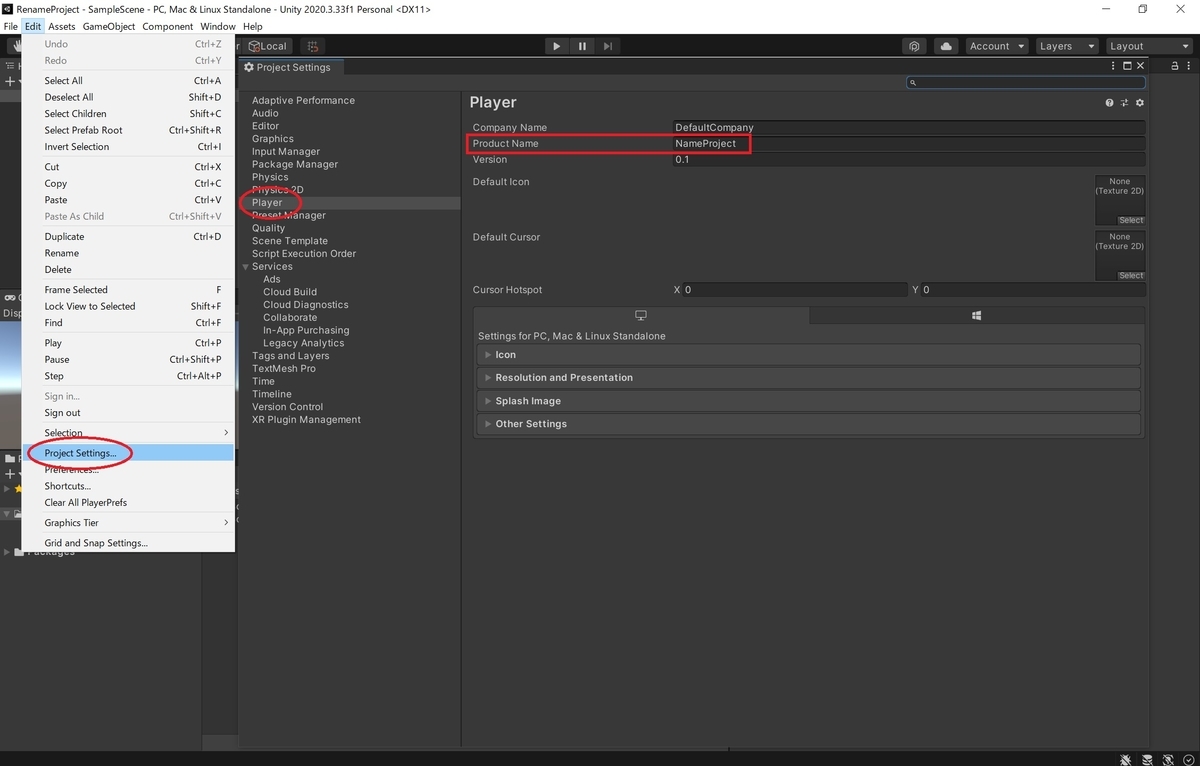Click the cache server icon in status bar
Viewport: 1200px width, 766px height.
tap(1147, 759)
